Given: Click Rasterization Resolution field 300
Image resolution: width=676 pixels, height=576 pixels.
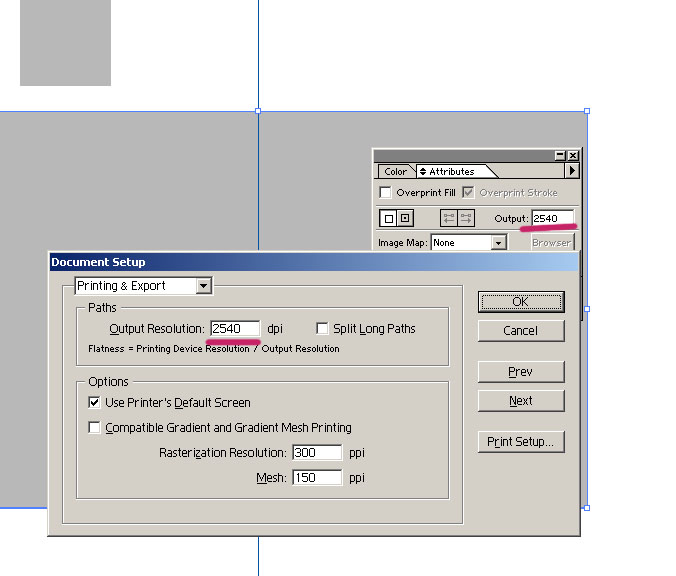Looking at the screenshot, I should coord(317,452).
